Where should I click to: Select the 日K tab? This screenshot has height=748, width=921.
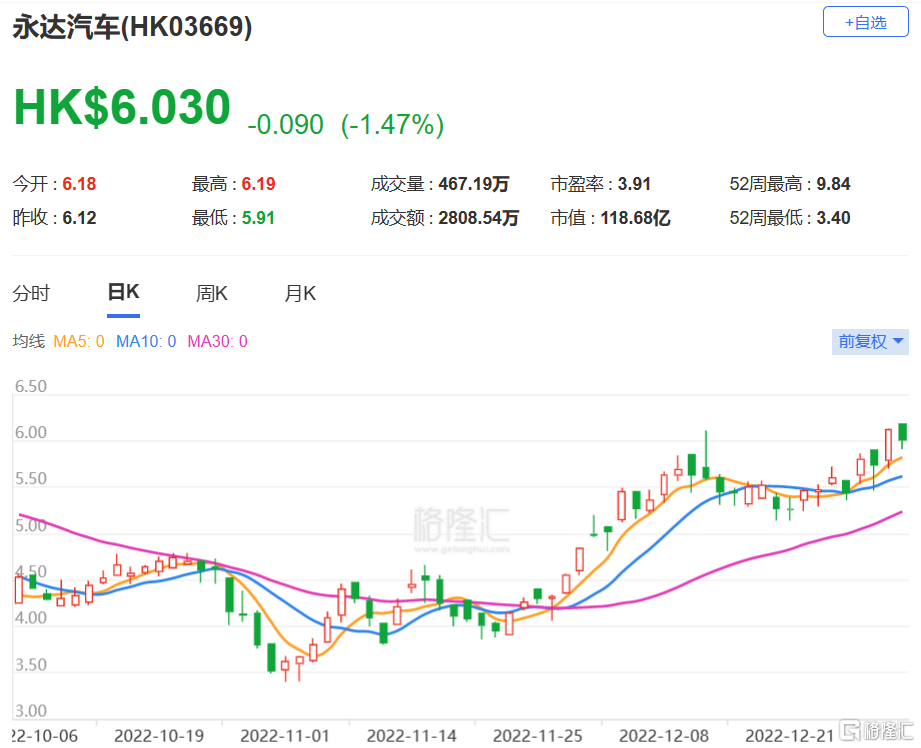click(123, 291)
